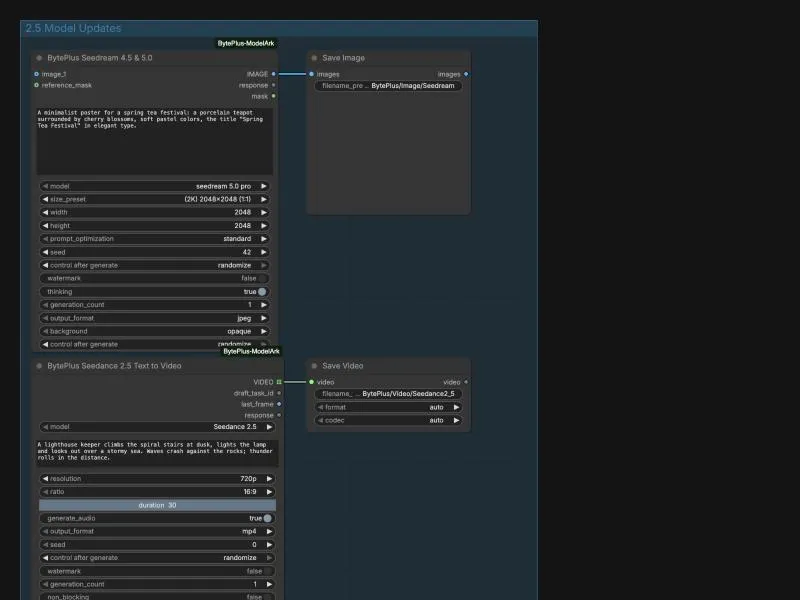Click the BytePlus-ModelArk badge above Seedance node
The image size is (800, 600).
pyautogui.click(x=252, y=351)
